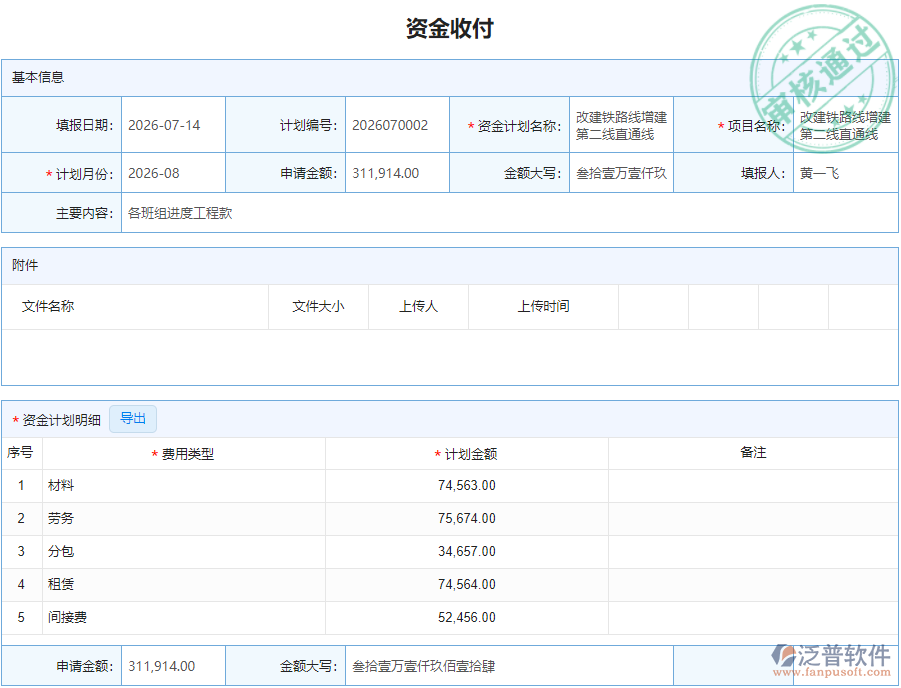Screen dimensions: 901x688
Task: Click the 导出 export button
Action: (x=133, y=419)
